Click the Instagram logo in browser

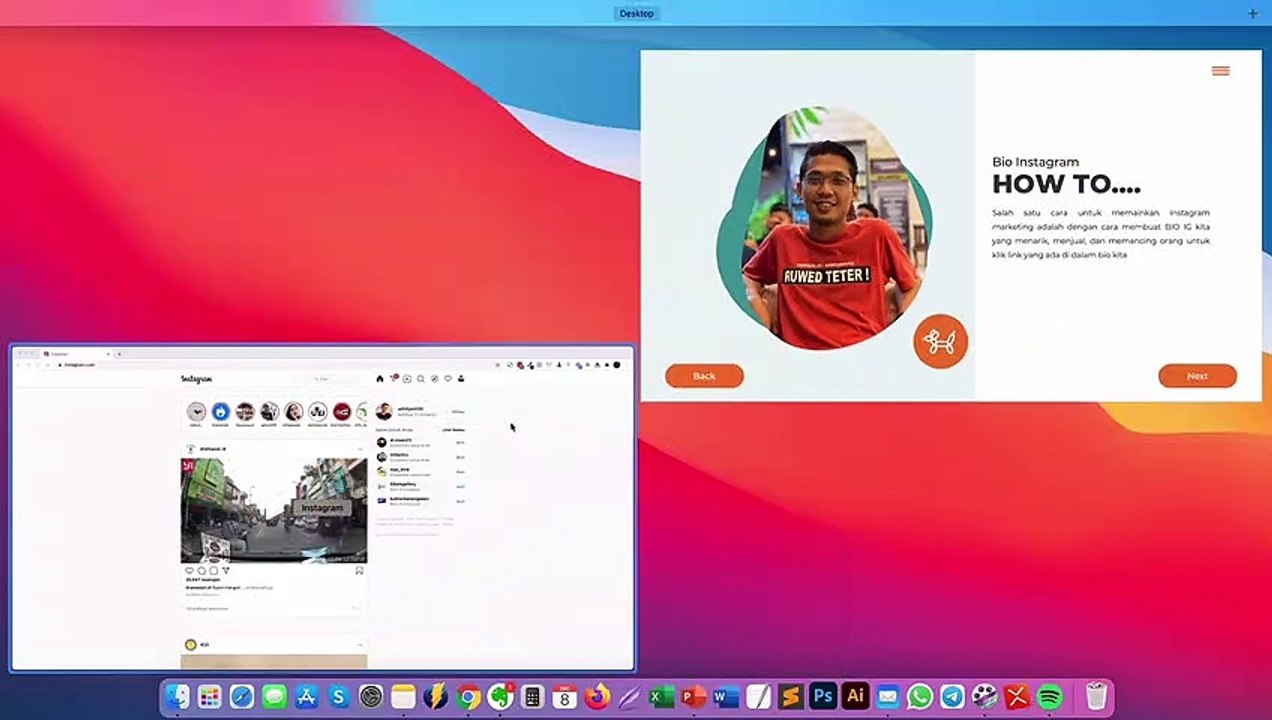coord(196,379)
